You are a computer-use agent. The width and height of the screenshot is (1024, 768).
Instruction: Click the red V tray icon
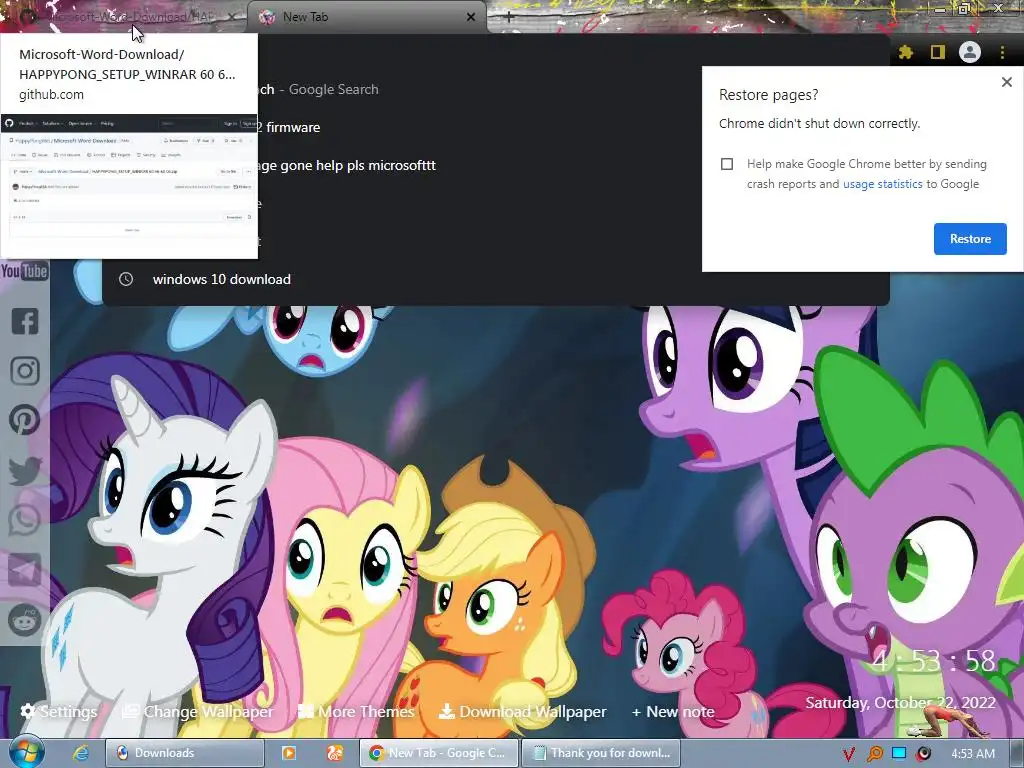(x=848, y=754)
